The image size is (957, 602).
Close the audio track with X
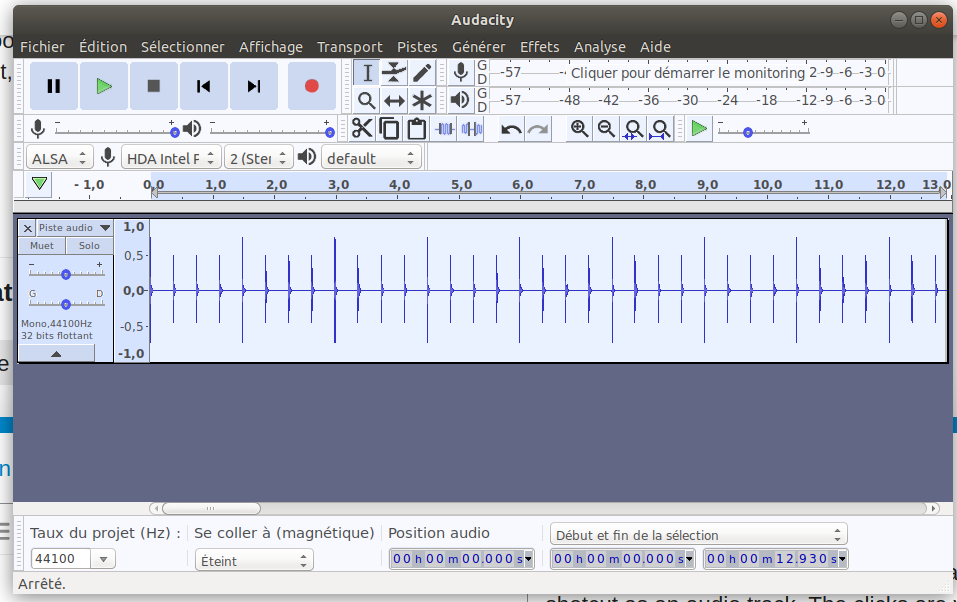pos(27,228)
